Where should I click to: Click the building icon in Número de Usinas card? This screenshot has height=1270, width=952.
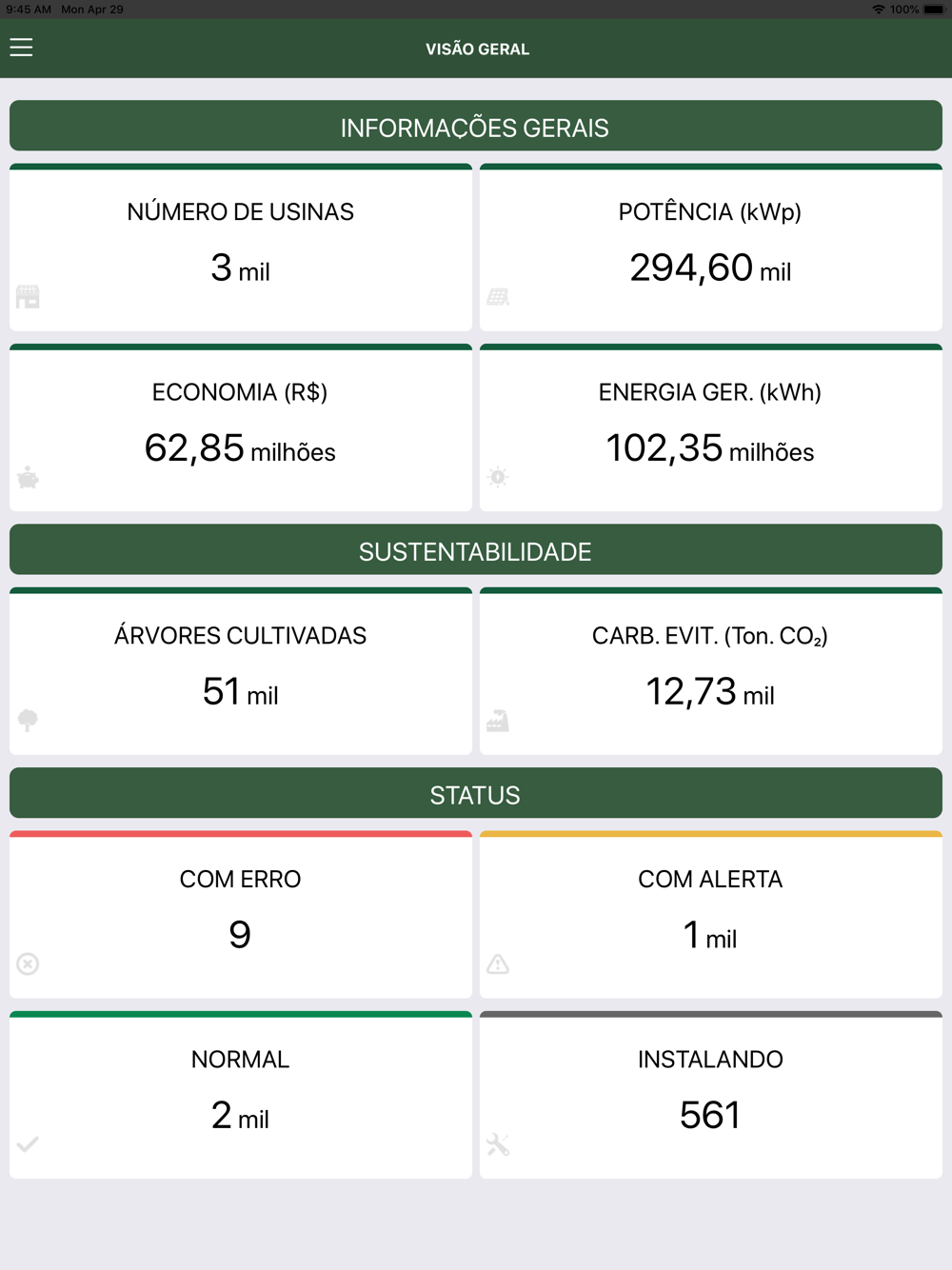click(28, 297)
